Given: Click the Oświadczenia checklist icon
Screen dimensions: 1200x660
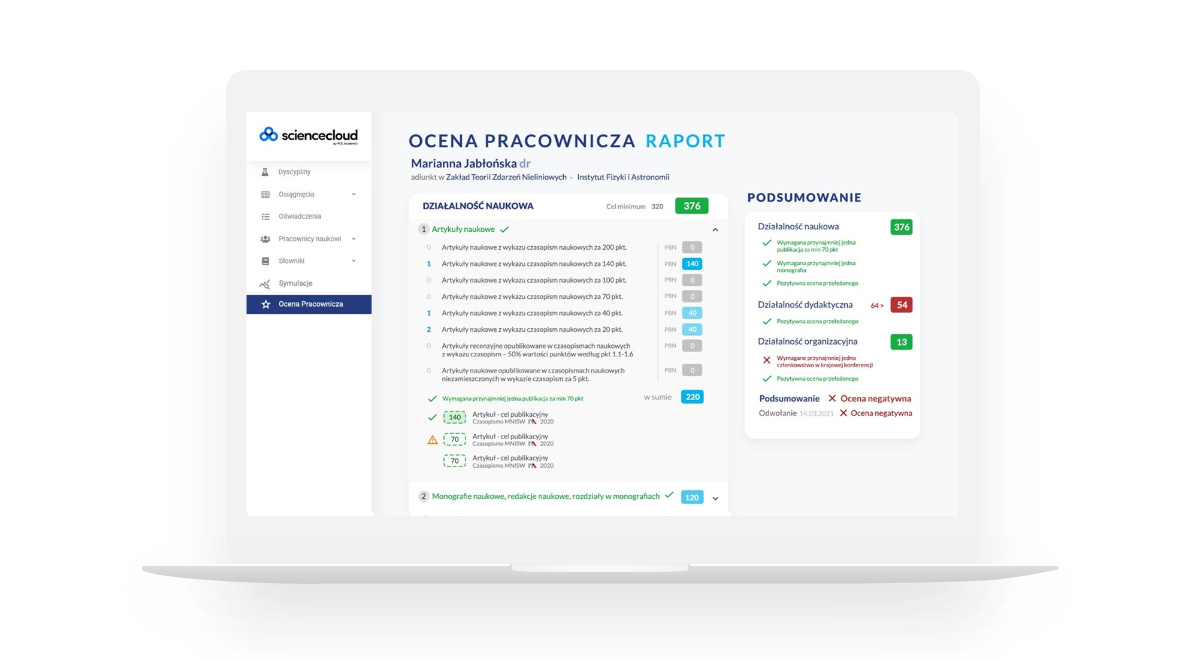Looking at the screenshot, I should (x=265, y=216).
